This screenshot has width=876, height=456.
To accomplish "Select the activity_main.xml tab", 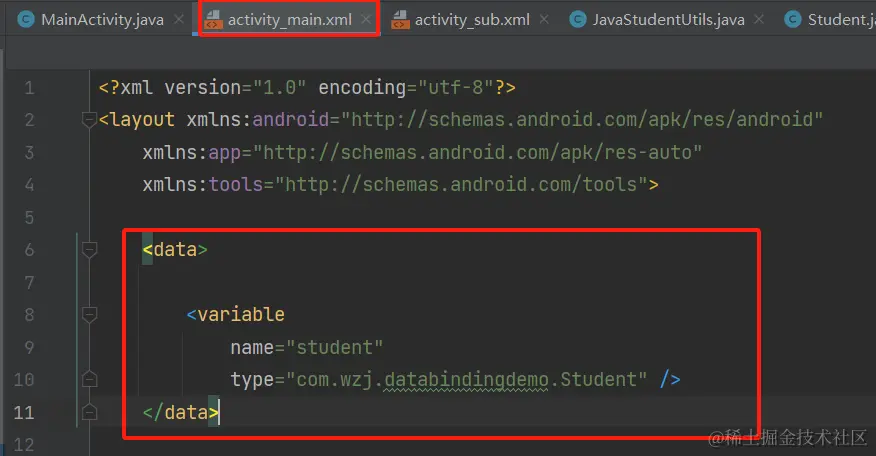I will [289, 20].
